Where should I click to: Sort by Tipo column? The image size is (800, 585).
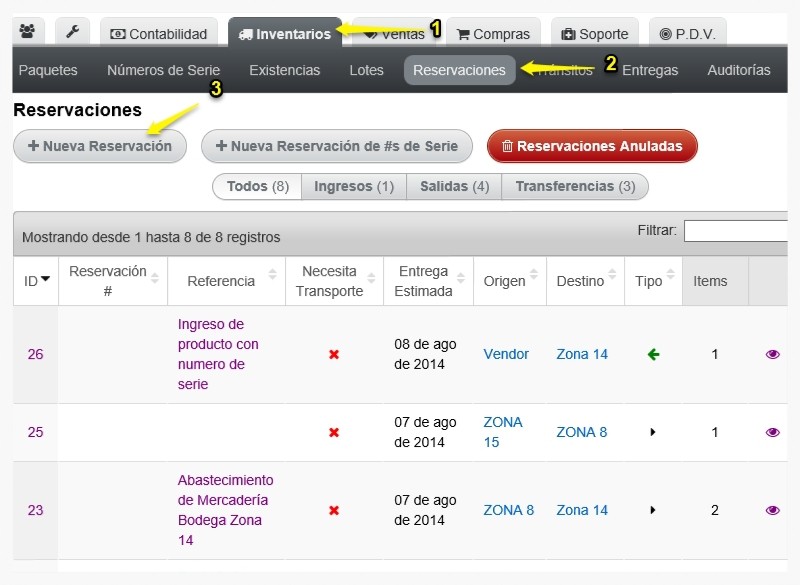(654, 281)
